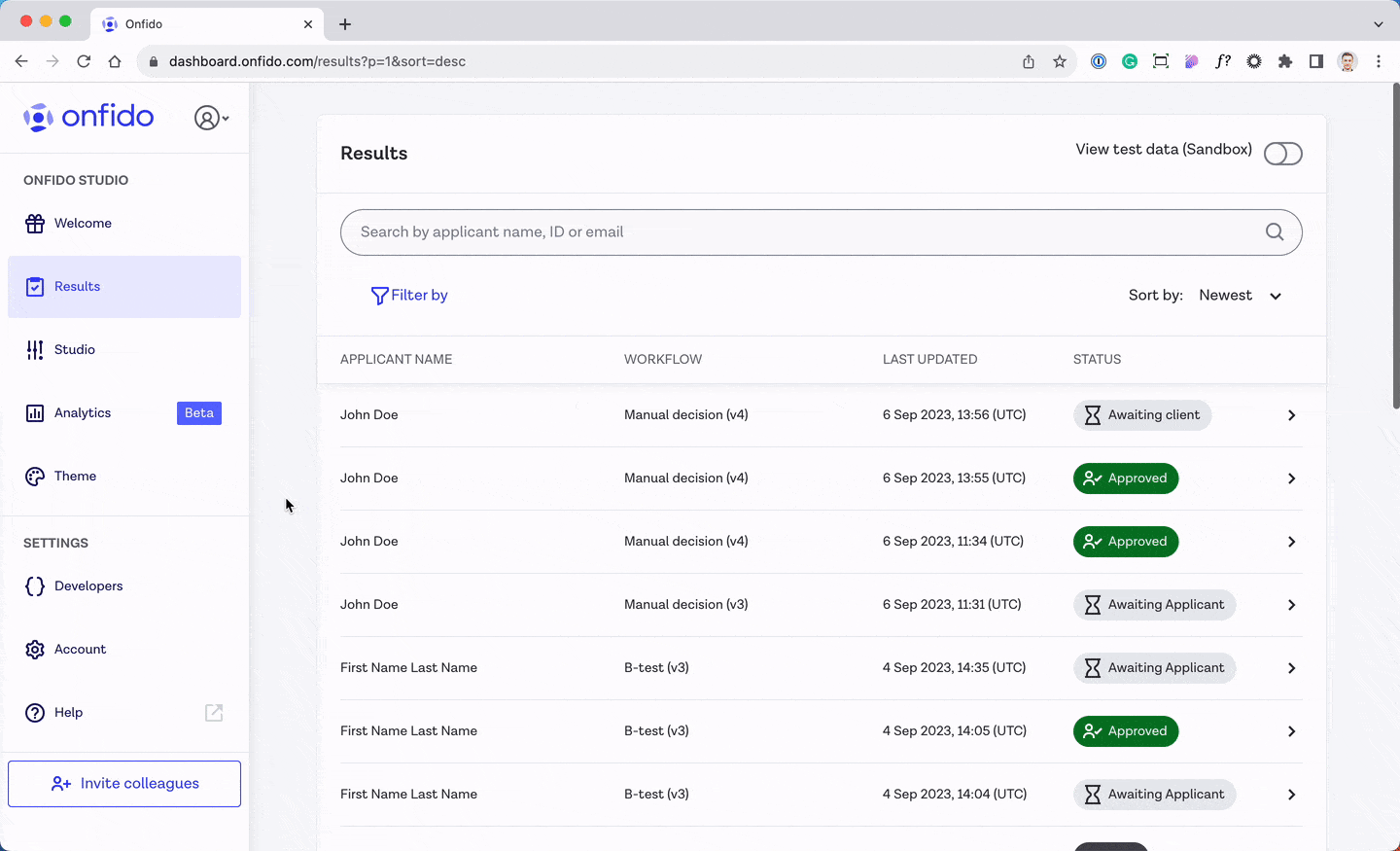Open the browser extensions puzzle icon
This screenshot has width=1400, height=851.
coord(1285,61)
